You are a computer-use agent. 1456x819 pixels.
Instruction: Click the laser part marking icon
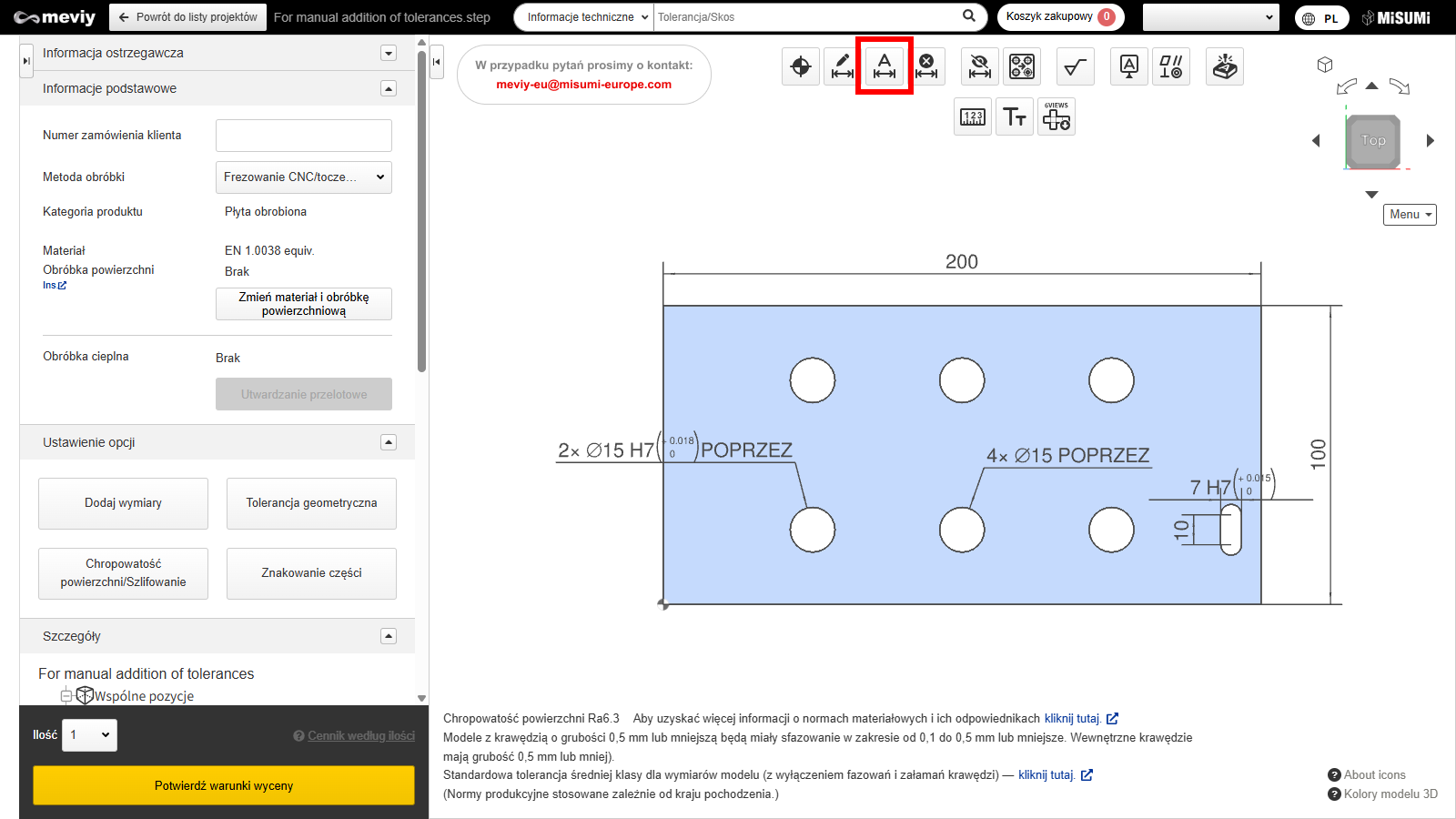[x=1225, y=66]
